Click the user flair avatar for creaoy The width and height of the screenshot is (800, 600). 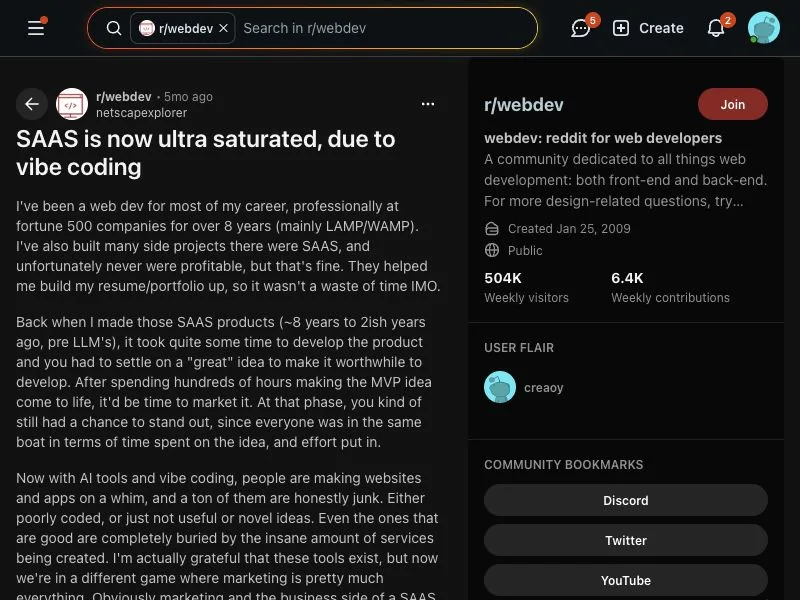[500, 387]
